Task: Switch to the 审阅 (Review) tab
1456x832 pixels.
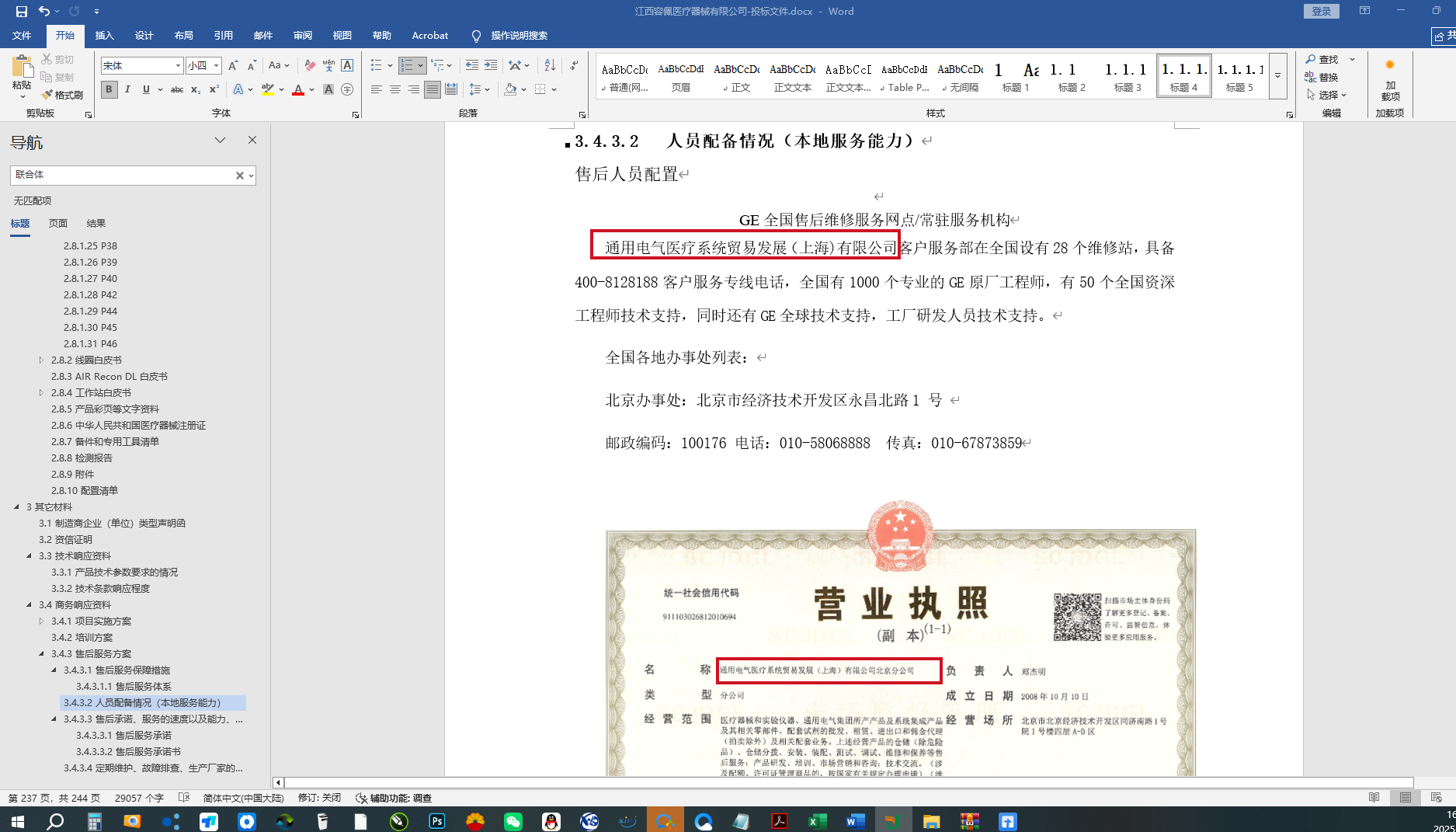Action: pyautogui.click(x=303, y=36)
